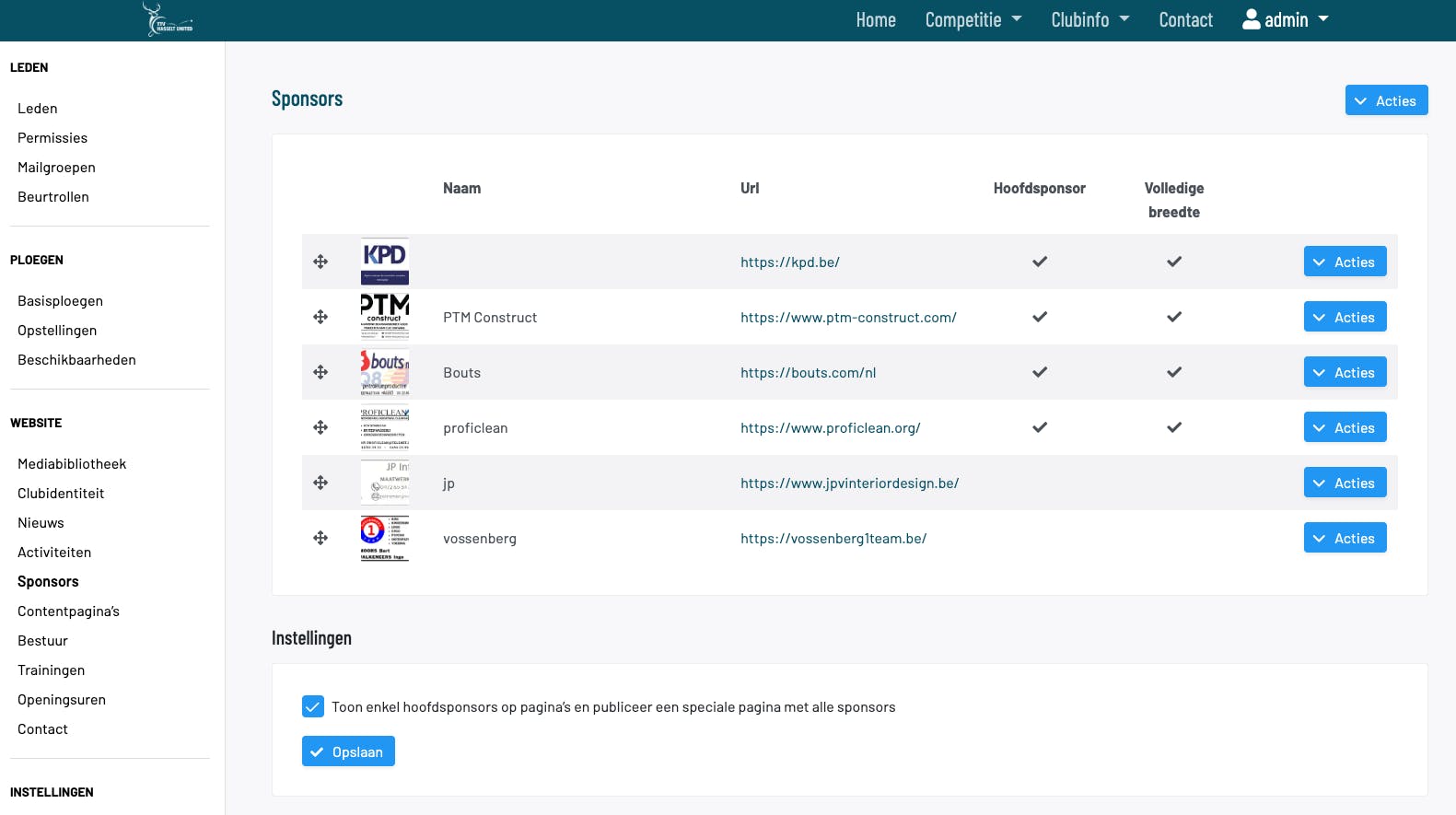Viewport: 1456px width, 815px height.
Task: Save settings with the Opslaan button
Action: coord(348,751)
